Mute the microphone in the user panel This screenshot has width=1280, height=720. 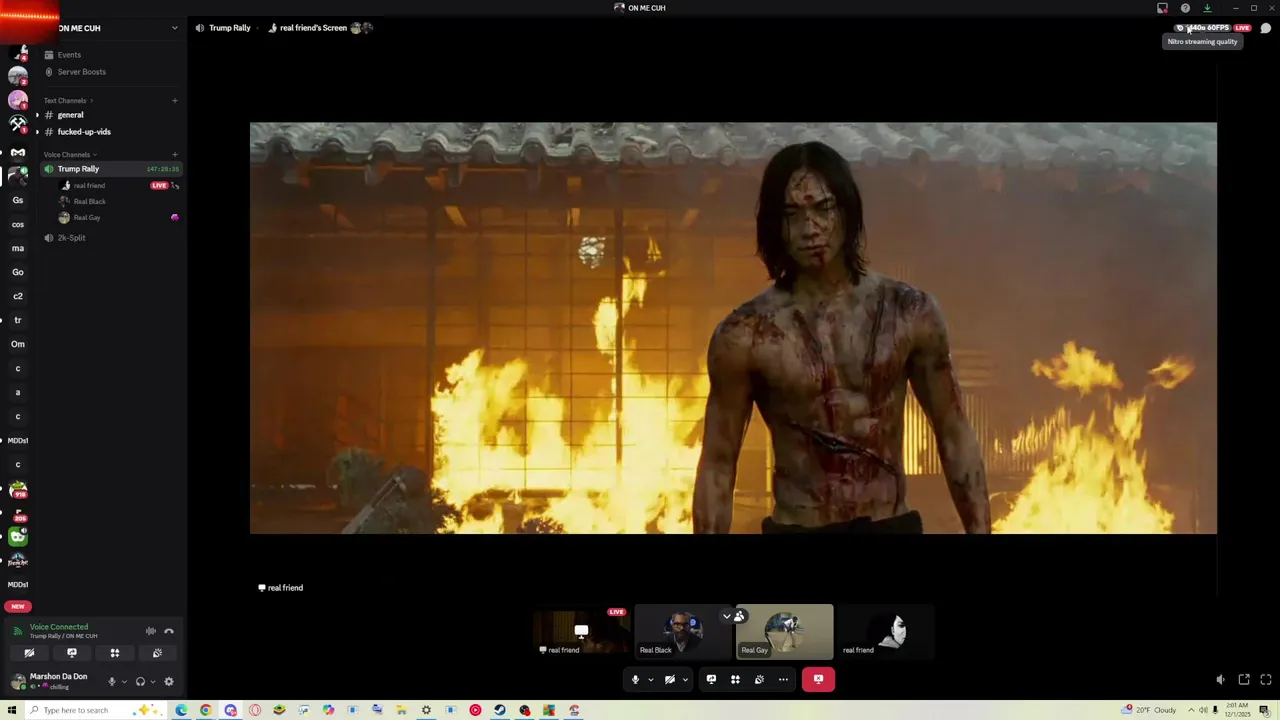point(112,682)
